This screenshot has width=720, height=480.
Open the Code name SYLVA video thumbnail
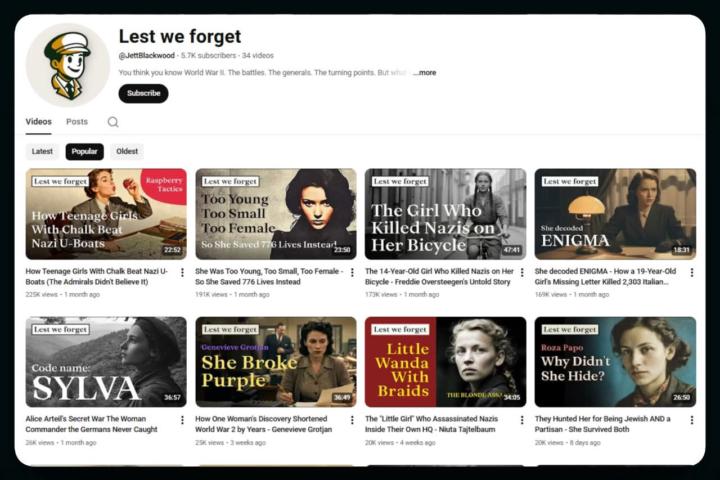click(x=106, y=362)
